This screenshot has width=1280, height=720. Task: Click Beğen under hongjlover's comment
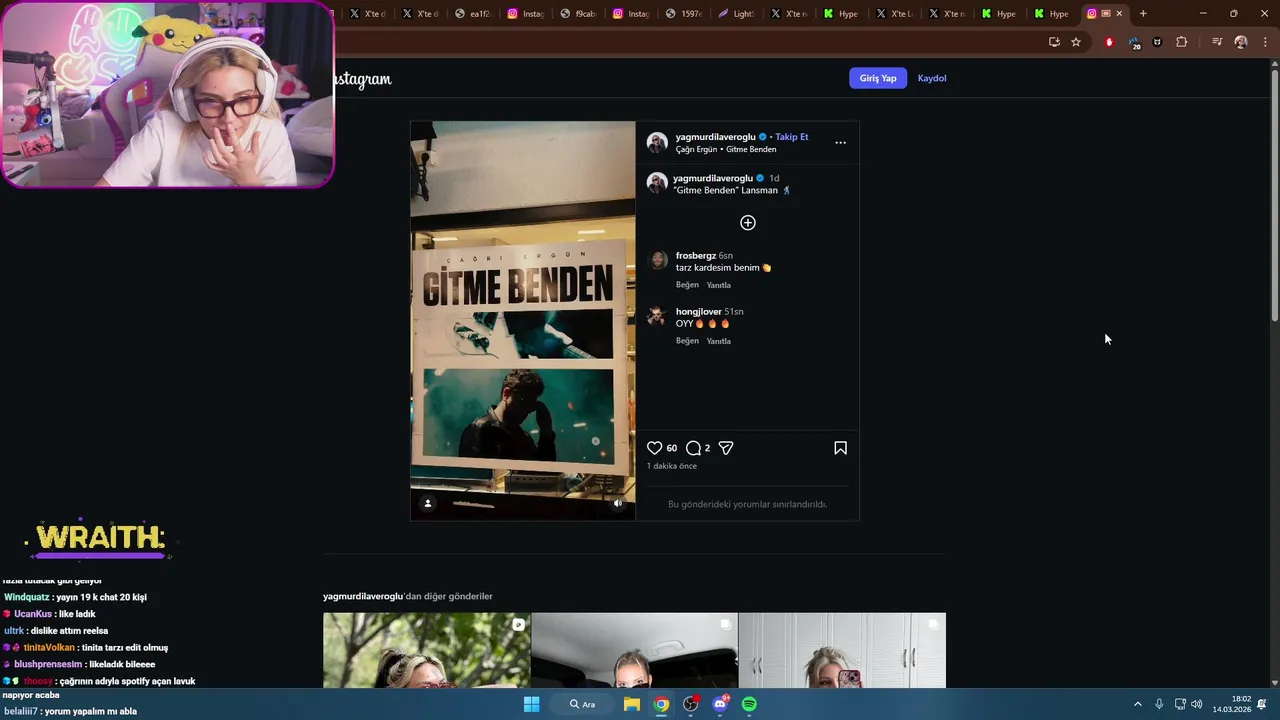687,341
